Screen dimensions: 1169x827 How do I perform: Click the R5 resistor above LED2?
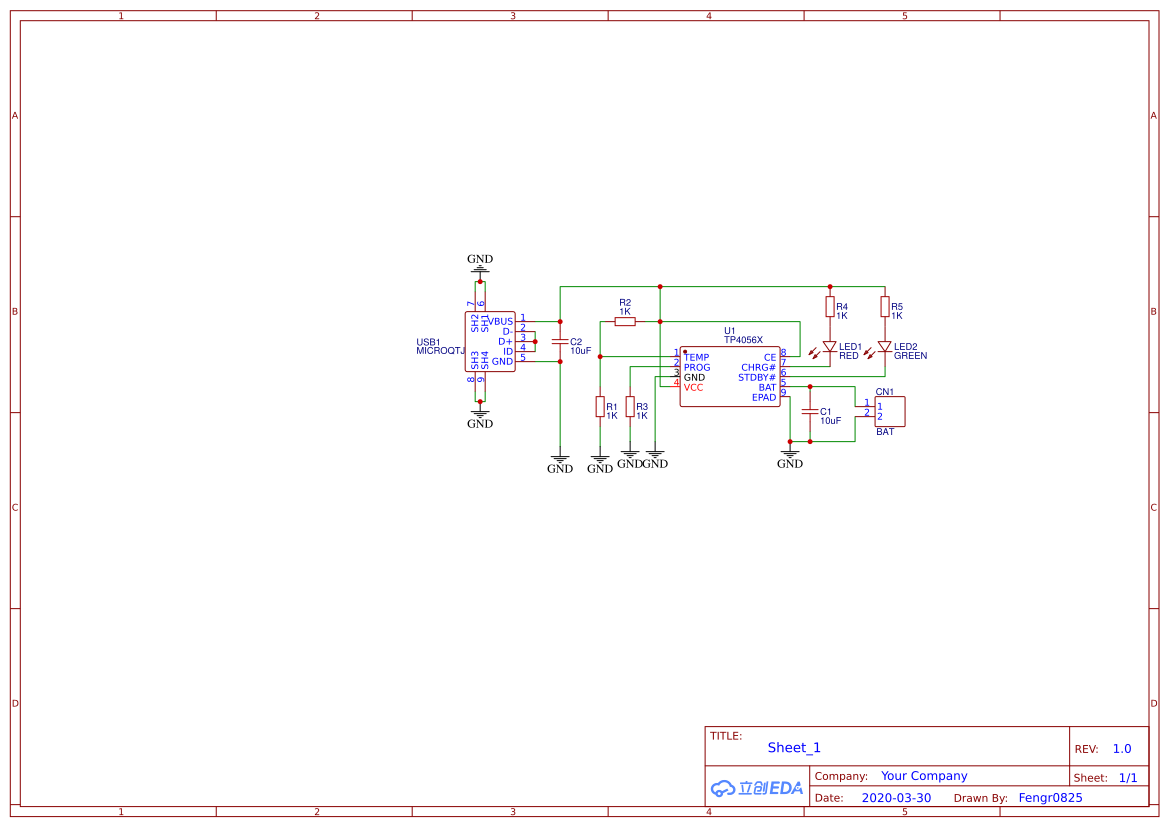(x=884, y=305)
